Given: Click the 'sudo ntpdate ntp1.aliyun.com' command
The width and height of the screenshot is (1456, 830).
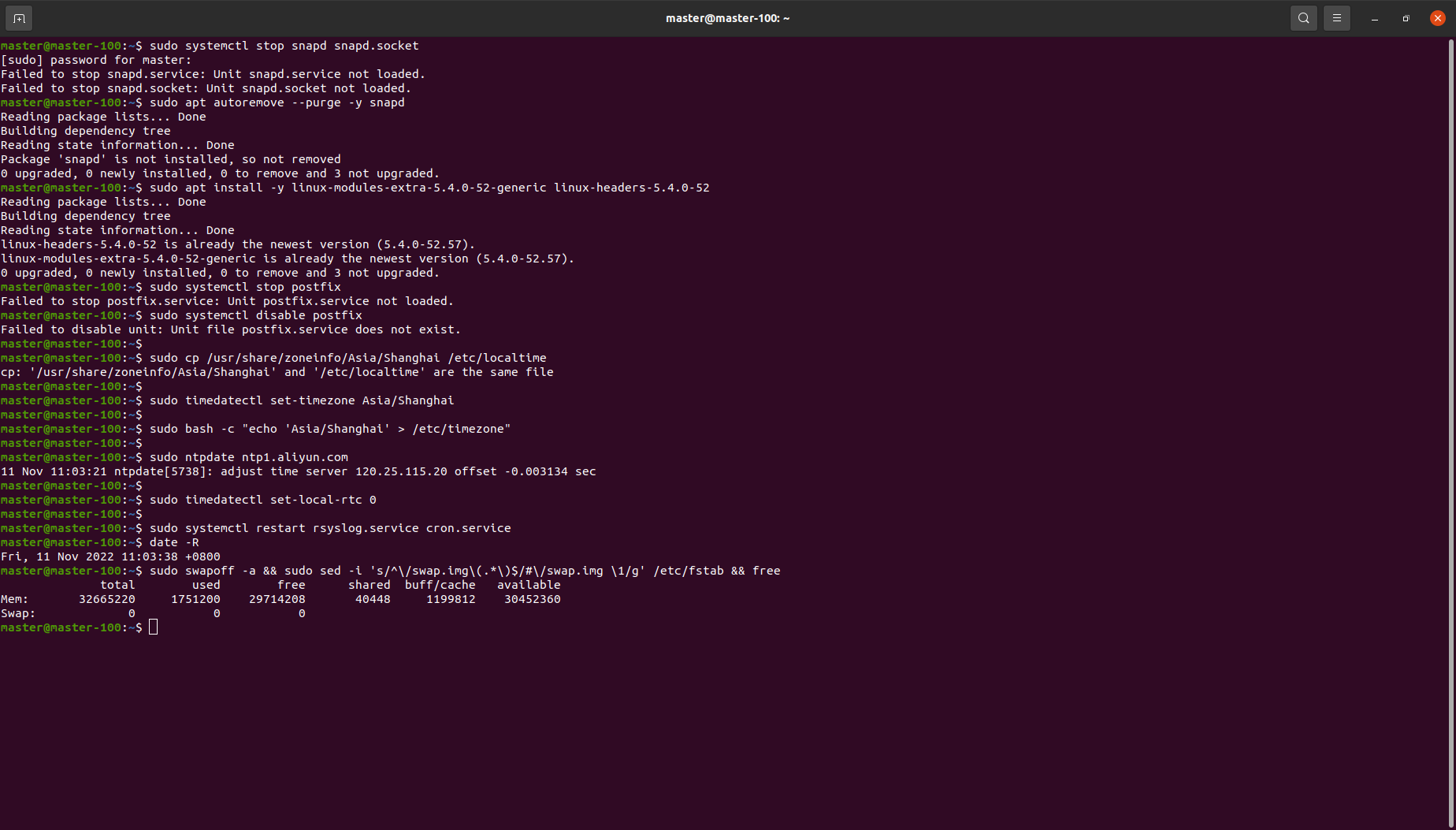Looking at the screenshot, I should pos(248,457).
